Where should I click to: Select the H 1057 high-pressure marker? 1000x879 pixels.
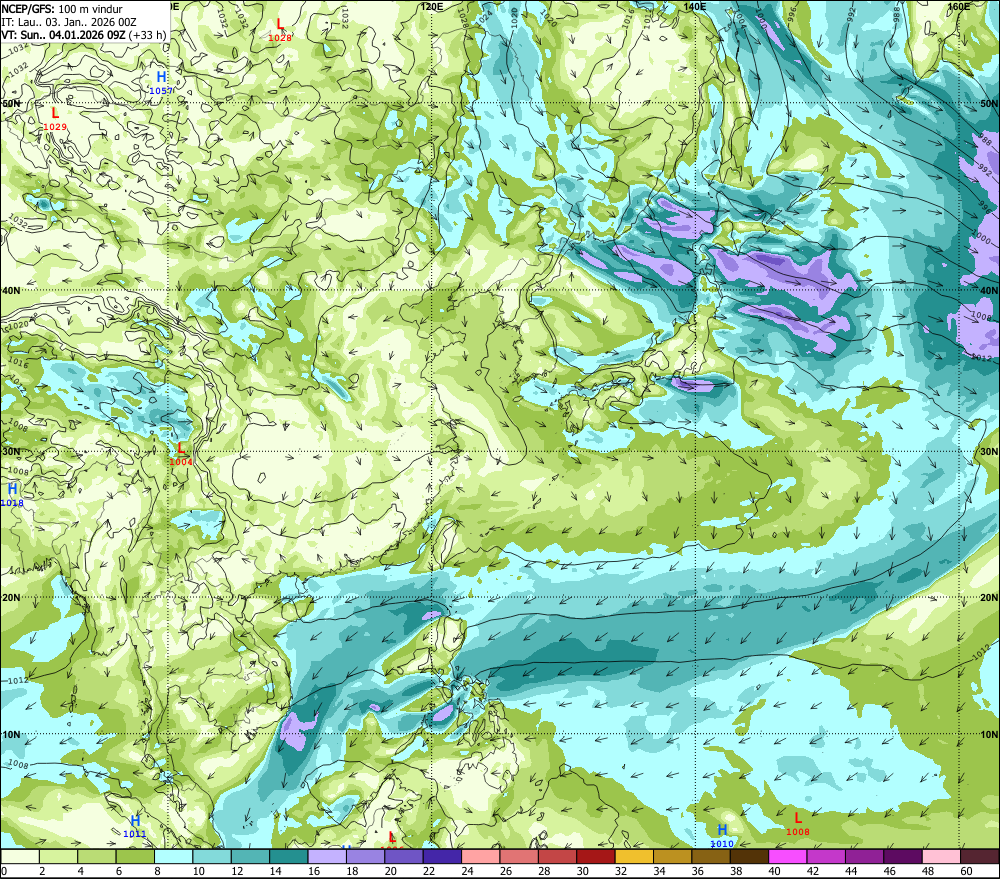point(161,83)
